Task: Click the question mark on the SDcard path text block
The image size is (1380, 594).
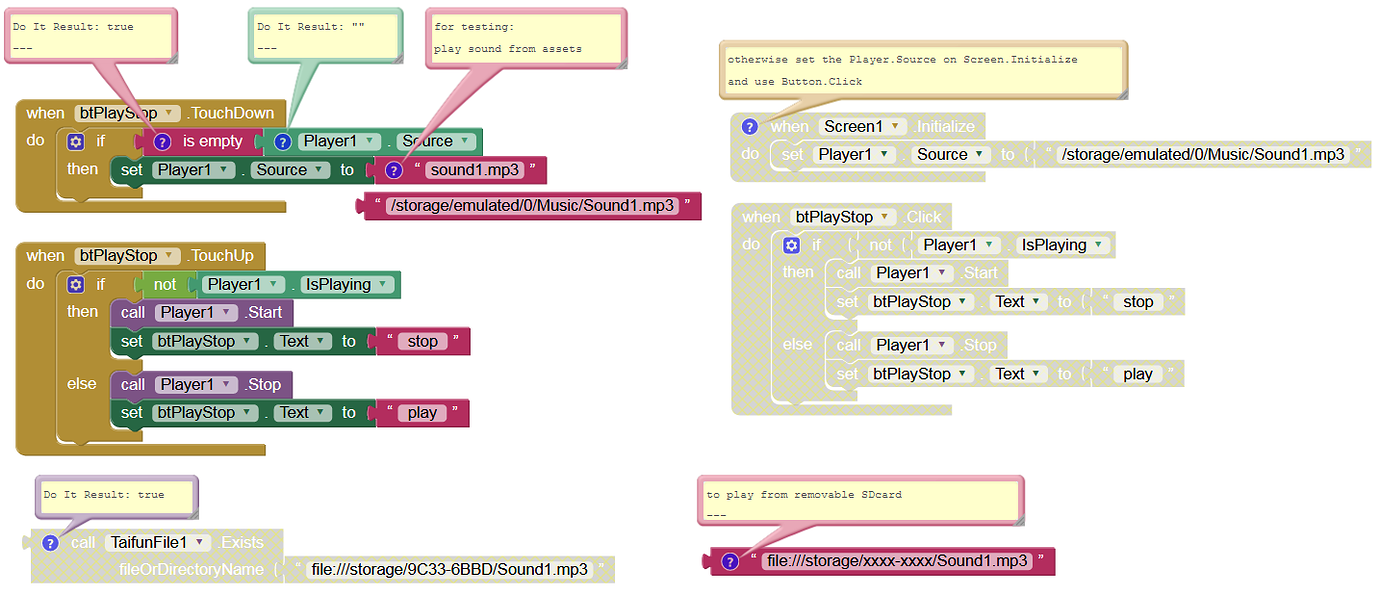Action: pyautogui.click(x=731, y=561)
